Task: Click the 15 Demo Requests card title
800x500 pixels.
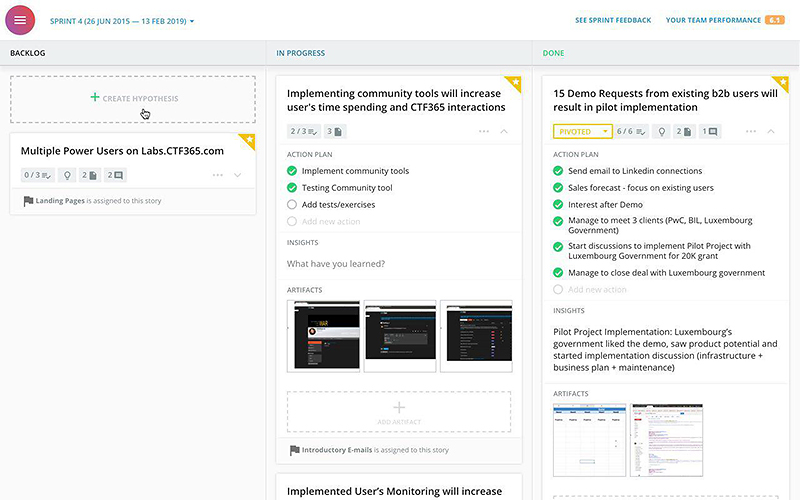Action: pyautogui.click(x=665, y=101)
